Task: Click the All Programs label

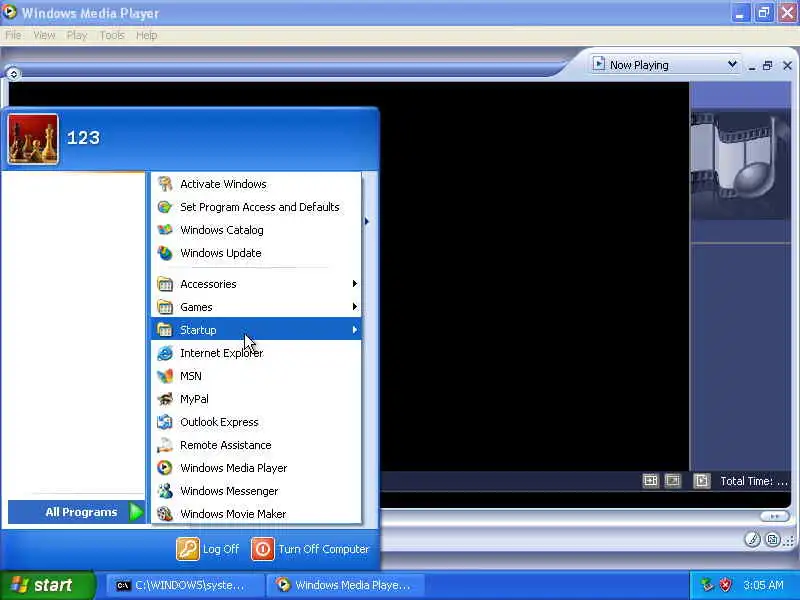Action: coord(81,512)
